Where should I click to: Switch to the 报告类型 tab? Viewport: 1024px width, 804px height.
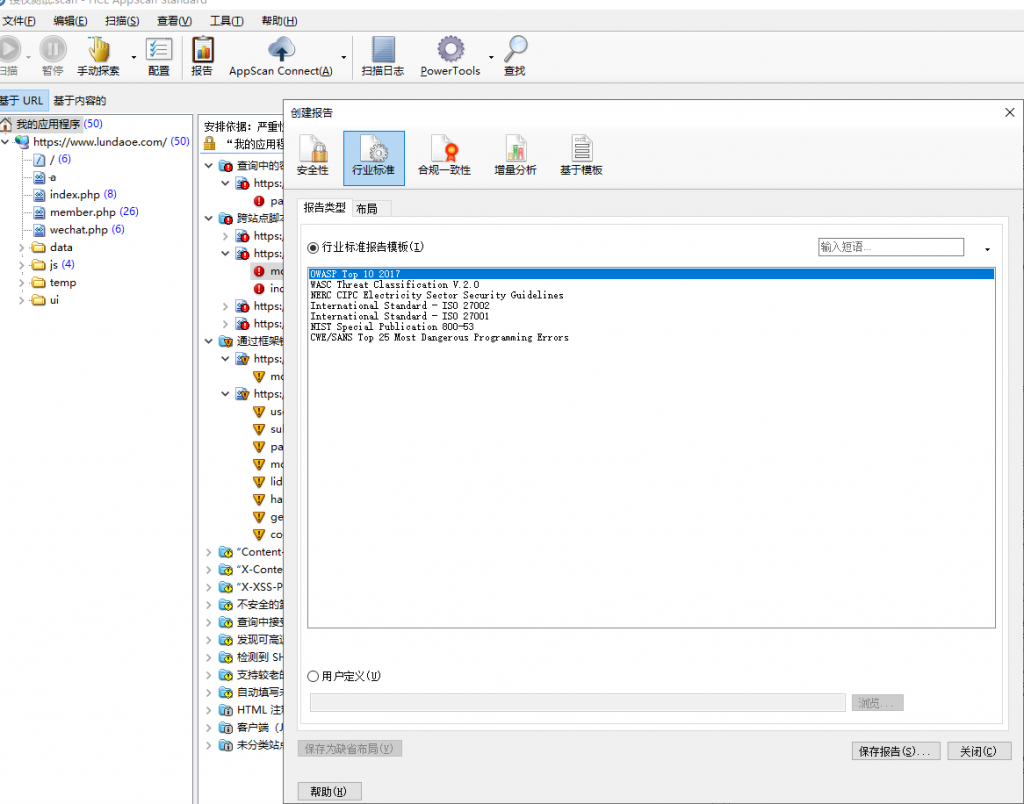click(325, 208)
